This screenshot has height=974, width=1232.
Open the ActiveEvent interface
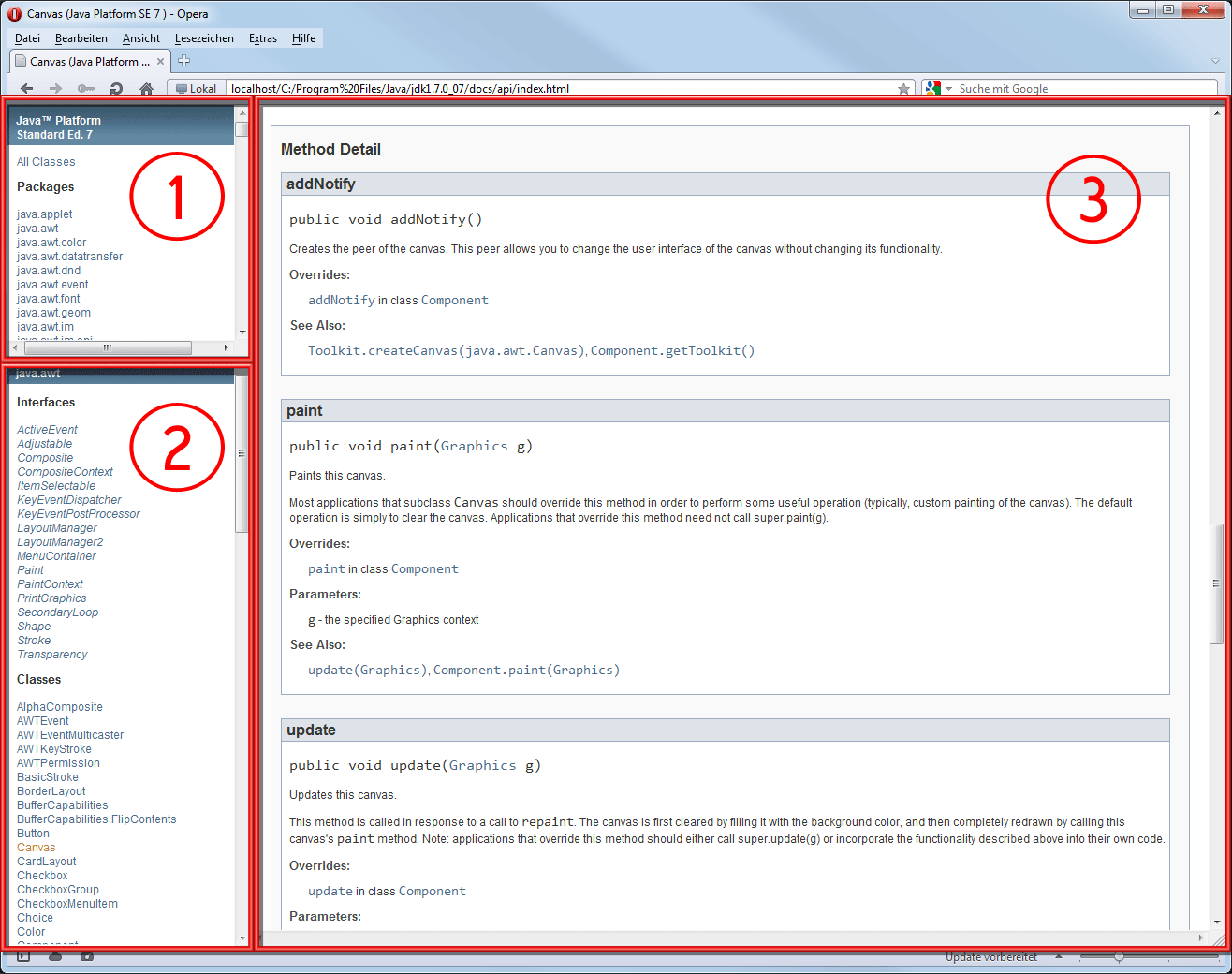pos(47,430)
